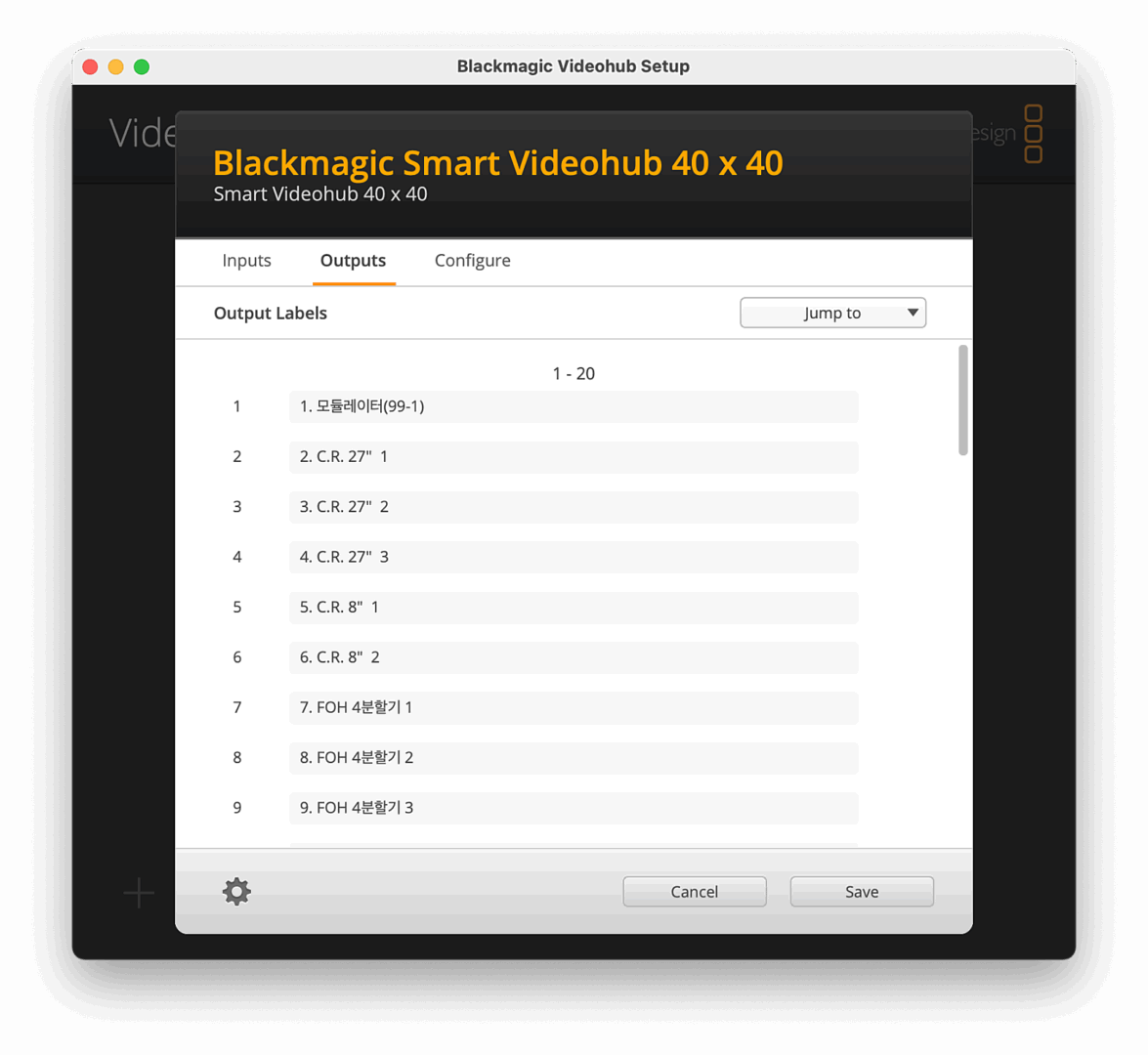Click the 1 - 20 range label

[574, 373]
